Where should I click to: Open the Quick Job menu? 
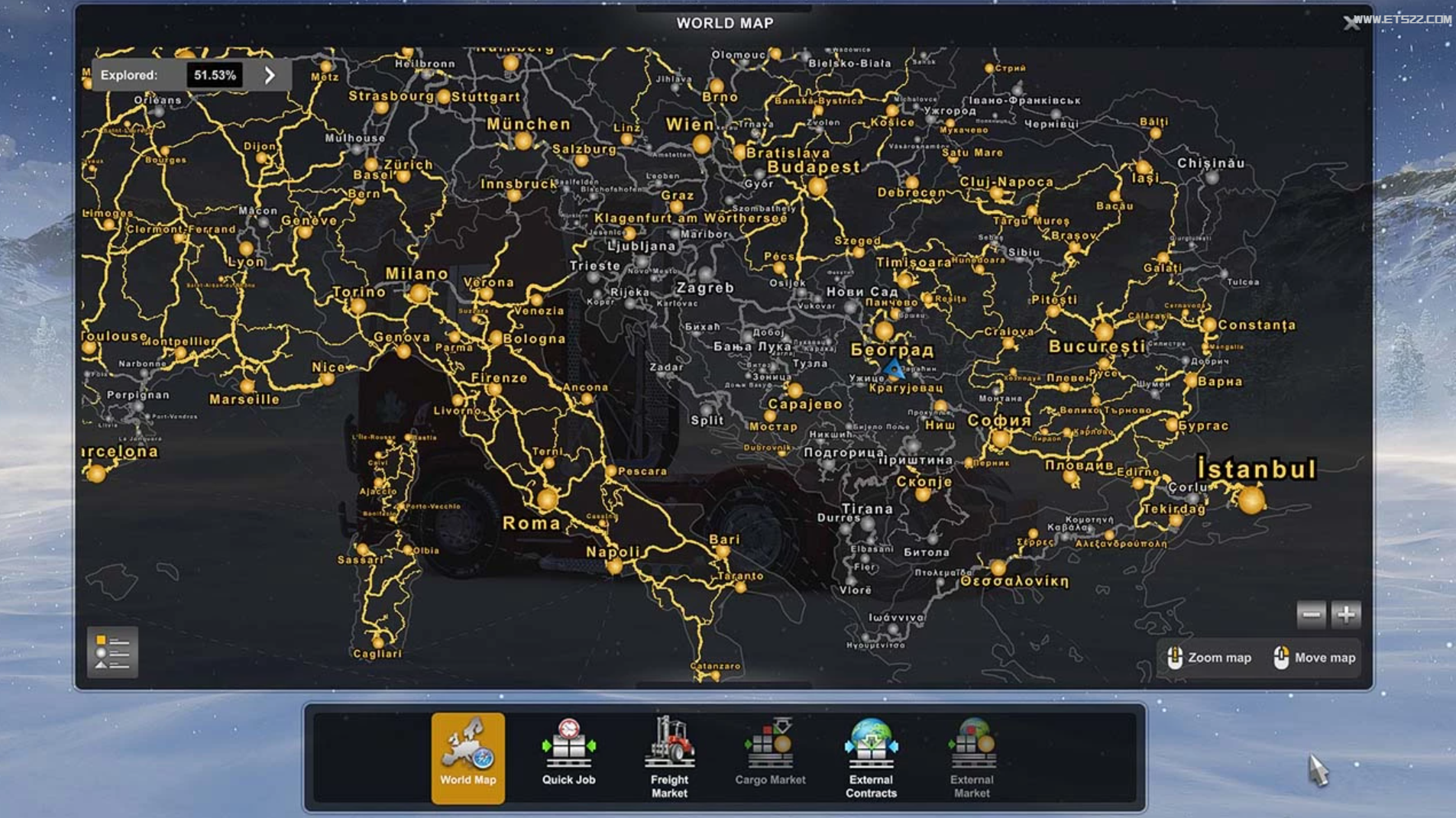point(568,753)
